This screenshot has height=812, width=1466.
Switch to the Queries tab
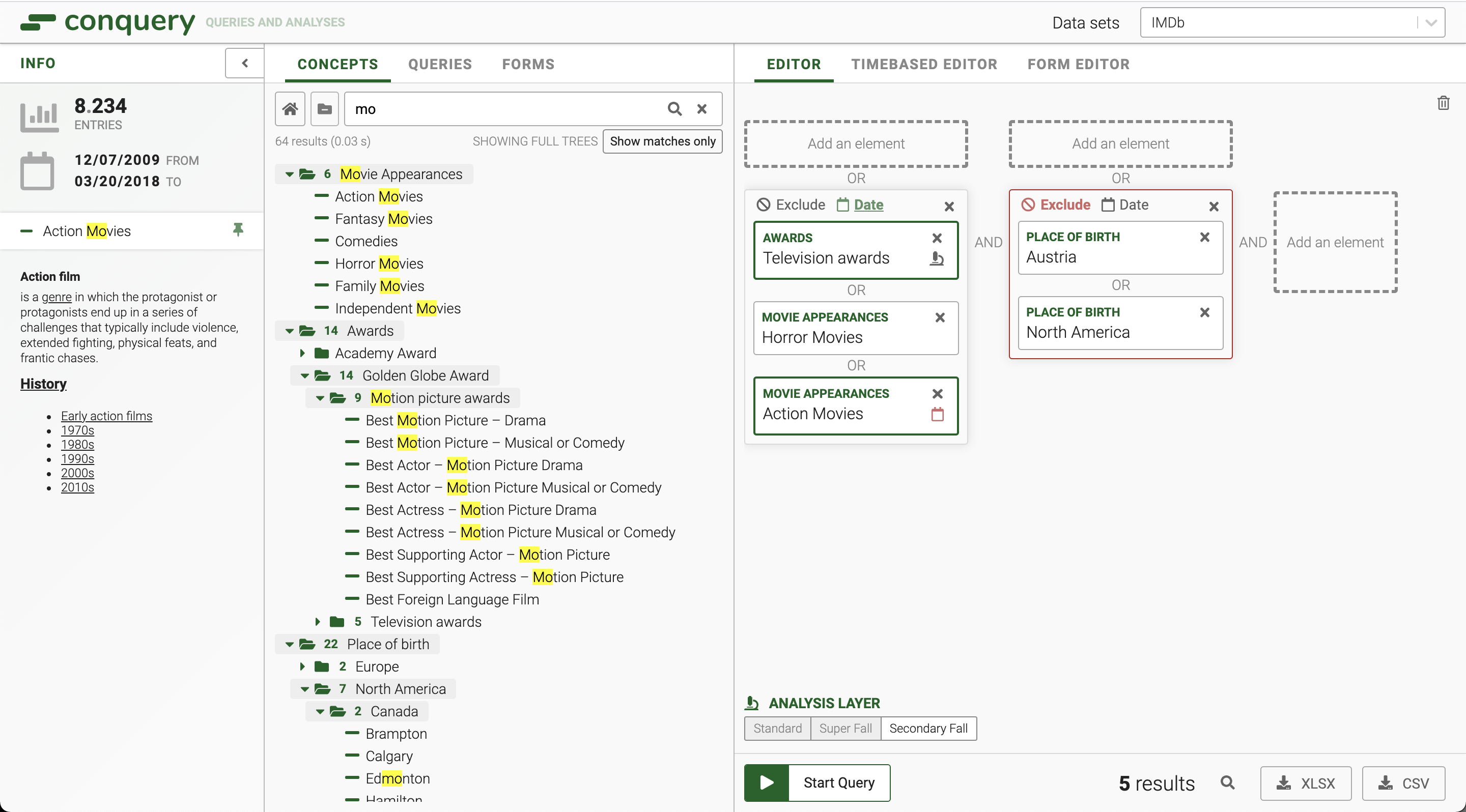coord(440,64)
